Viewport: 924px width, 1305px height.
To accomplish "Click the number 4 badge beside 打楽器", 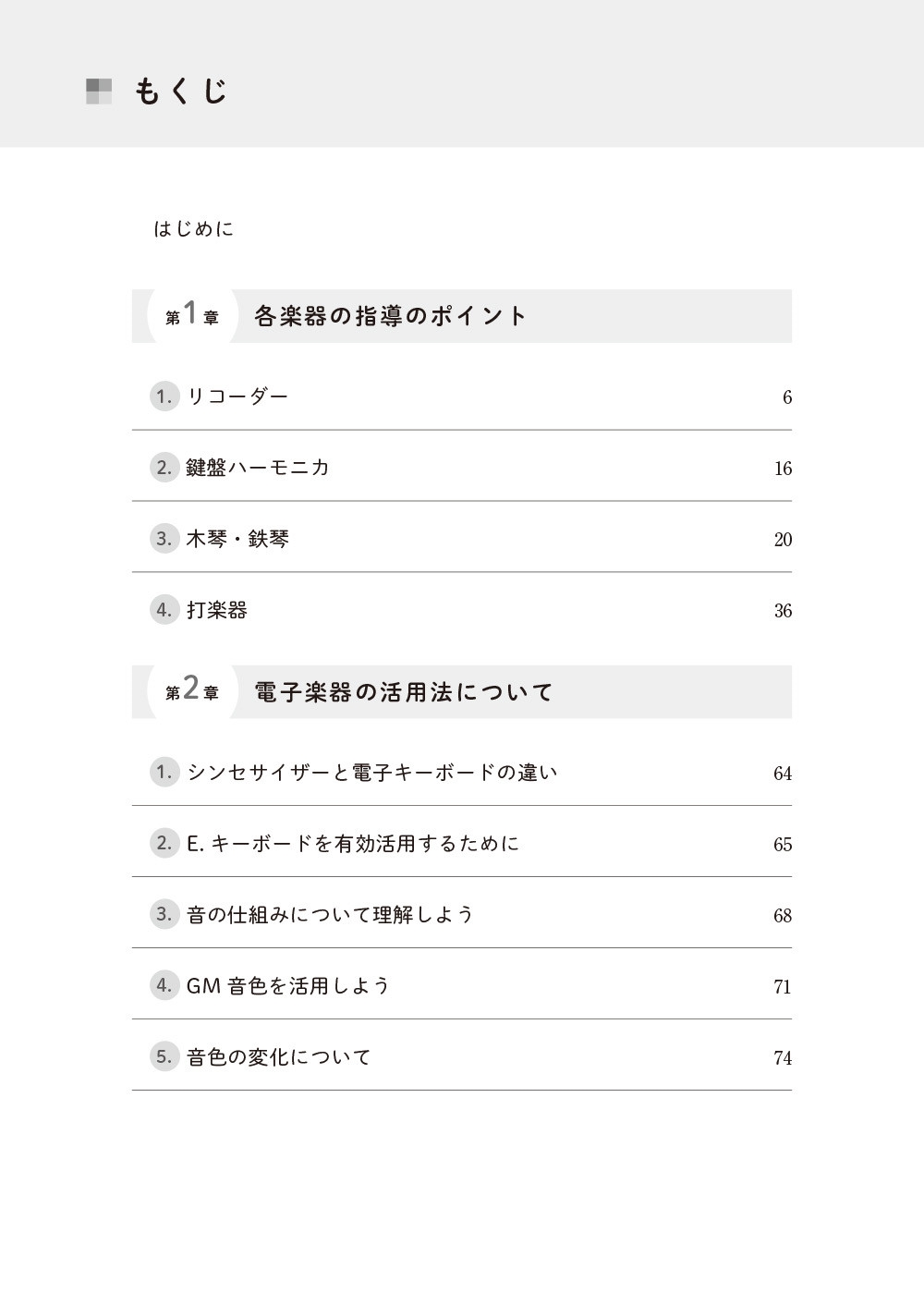I will [x=164, y=610].
